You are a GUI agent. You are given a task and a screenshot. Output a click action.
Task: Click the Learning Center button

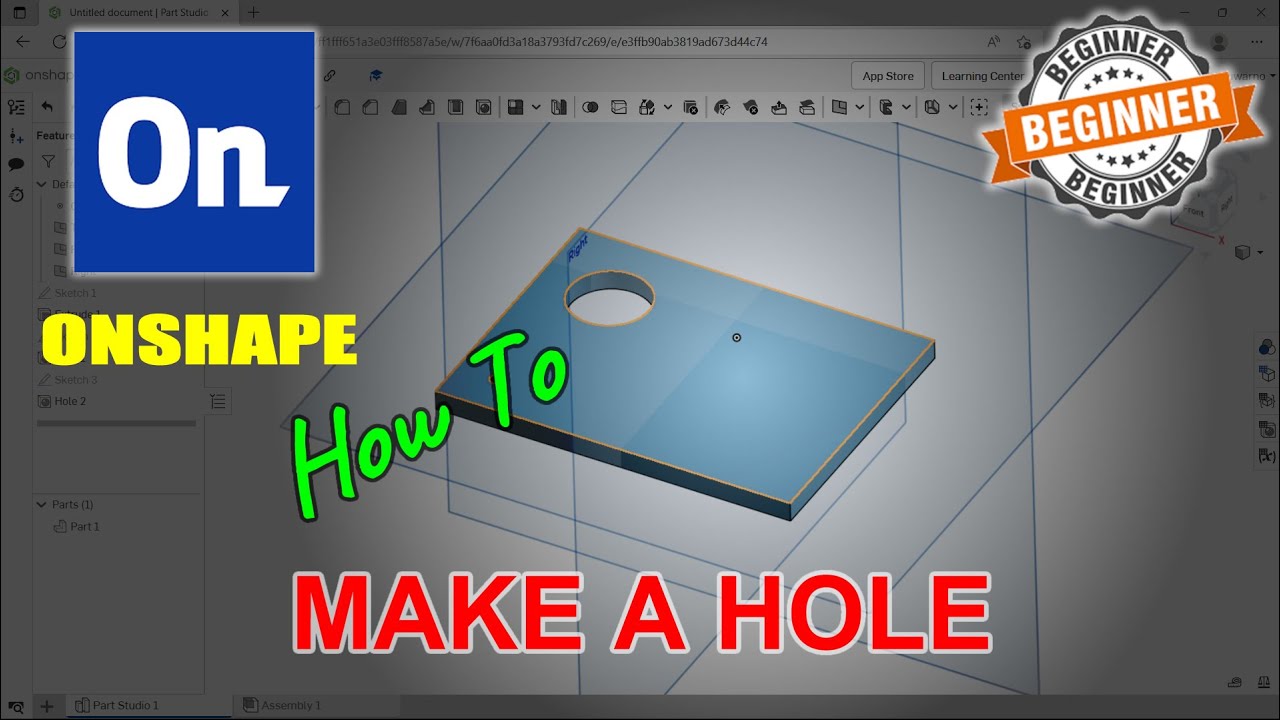pos(981,76)
